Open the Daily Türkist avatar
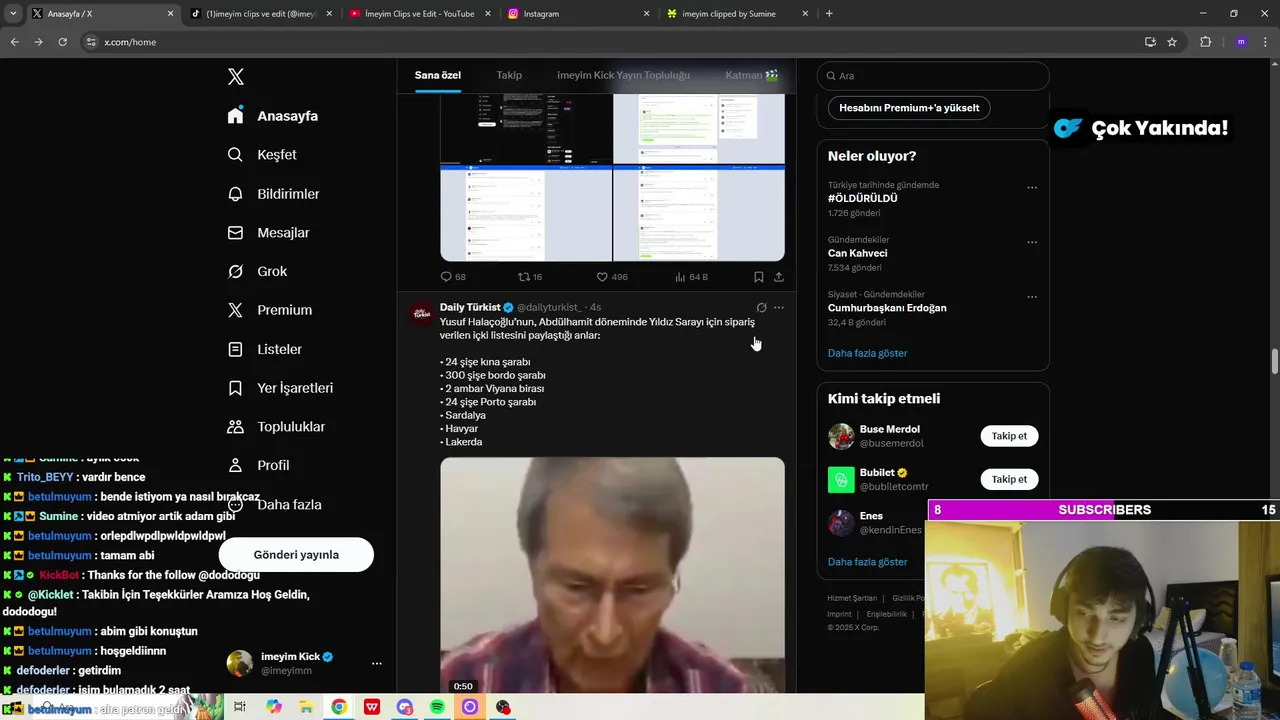This screenshot has width=1280, height=720. (421, 313)
